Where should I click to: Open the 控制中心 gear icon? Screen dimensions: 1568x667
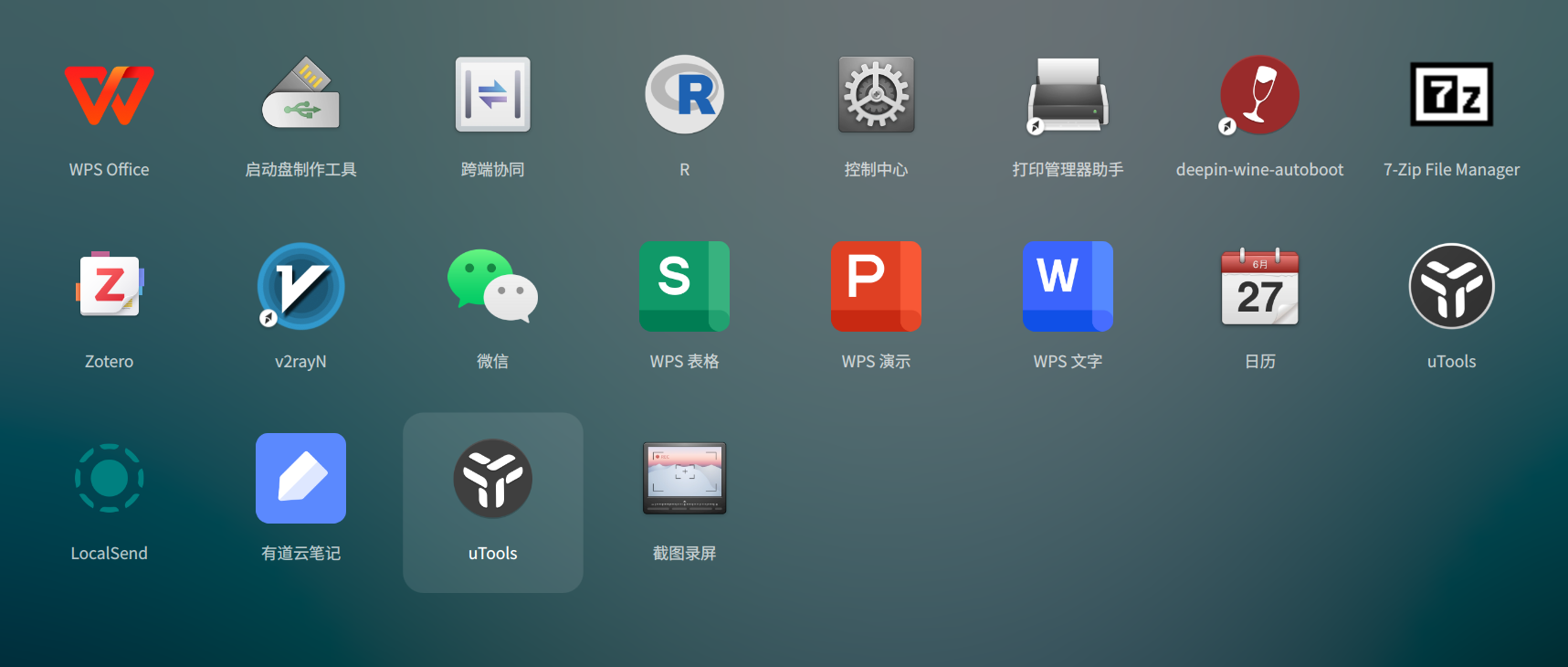877,94
